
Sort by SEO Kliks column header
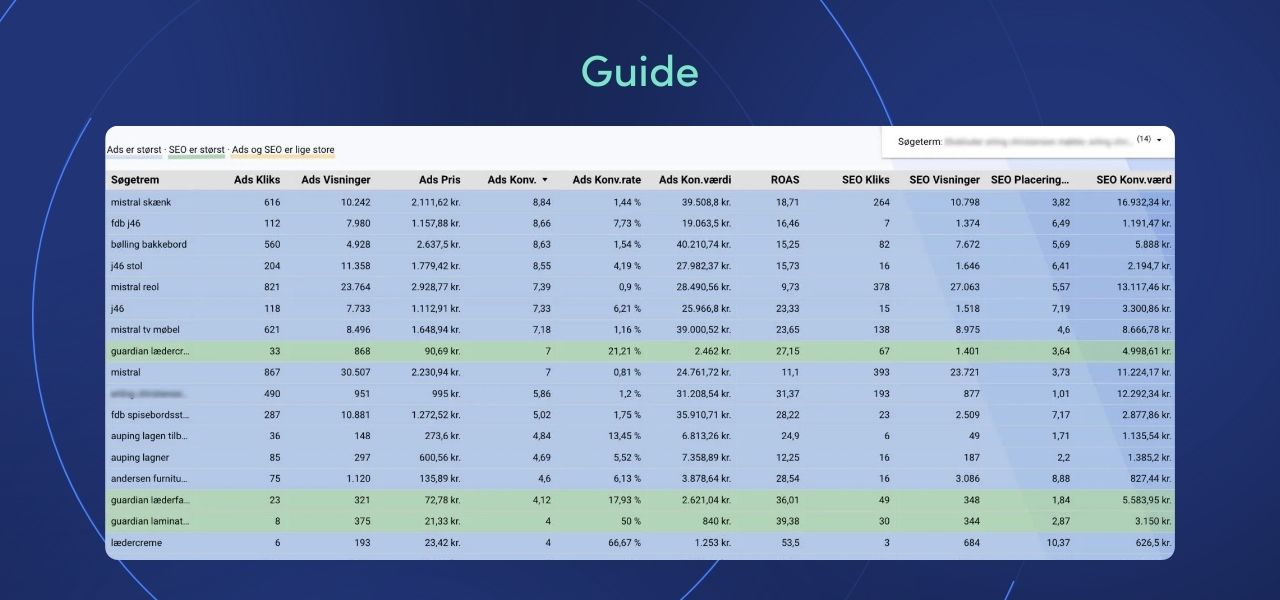point(866,180)
